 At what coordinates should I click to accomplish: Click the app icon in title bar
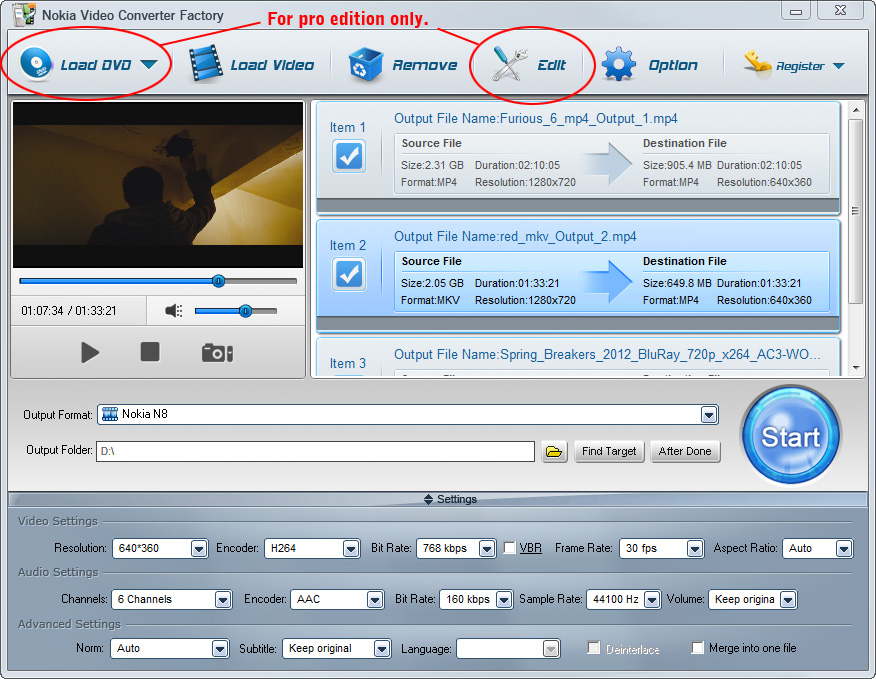click(x=25, y=15)
